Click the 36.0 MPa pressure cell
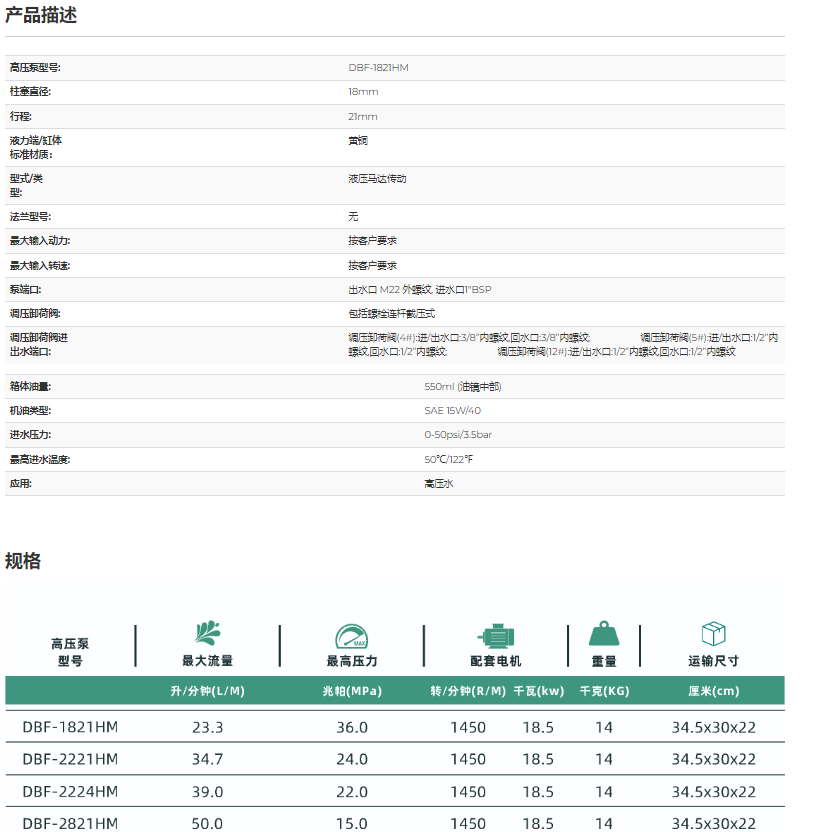The width and height of the screenshot is (828, 832). pos(351,728)
